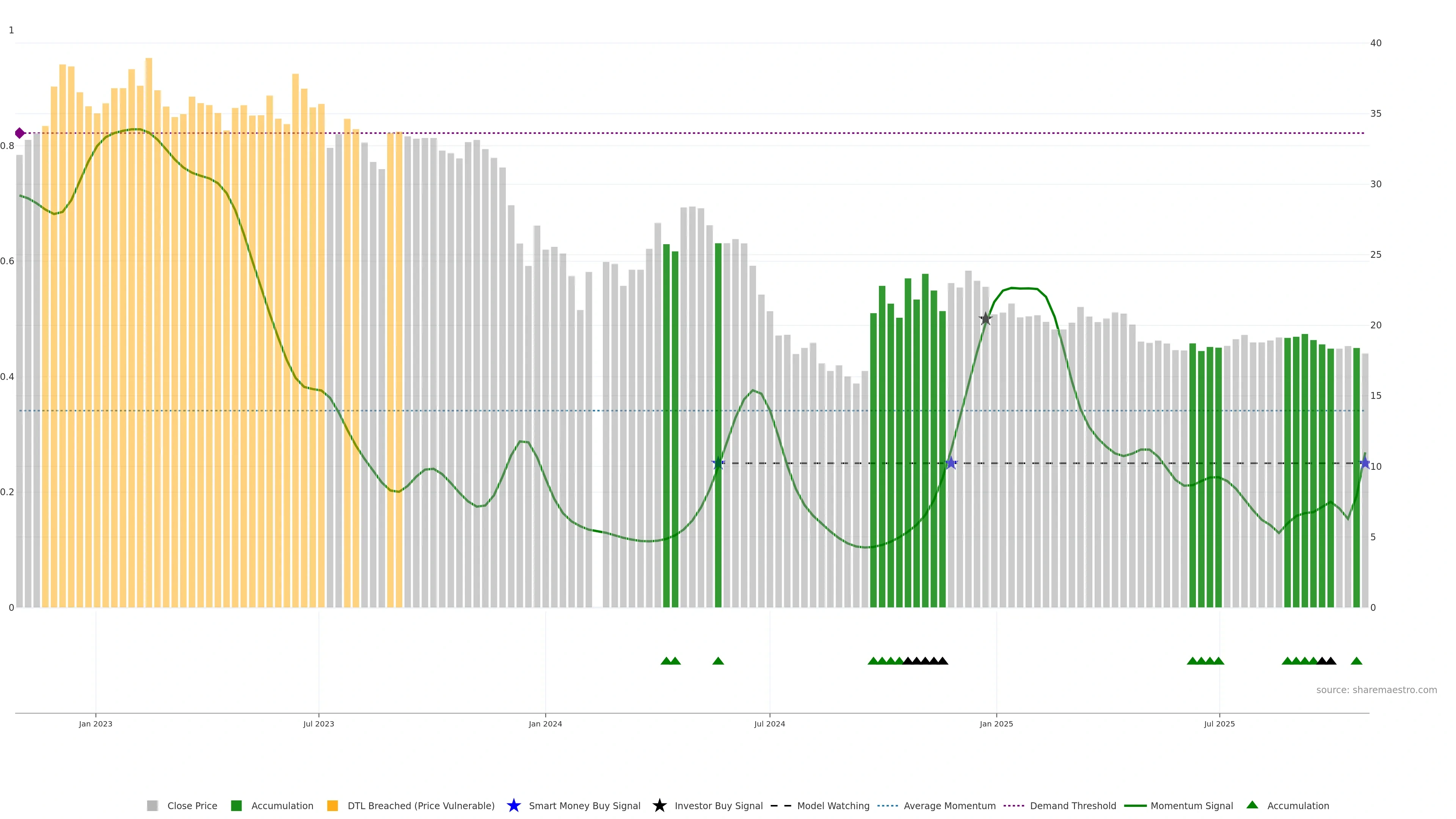Click the blue Smart Money star near Dec 2024
1456x819 pixels.
point(951,463)
